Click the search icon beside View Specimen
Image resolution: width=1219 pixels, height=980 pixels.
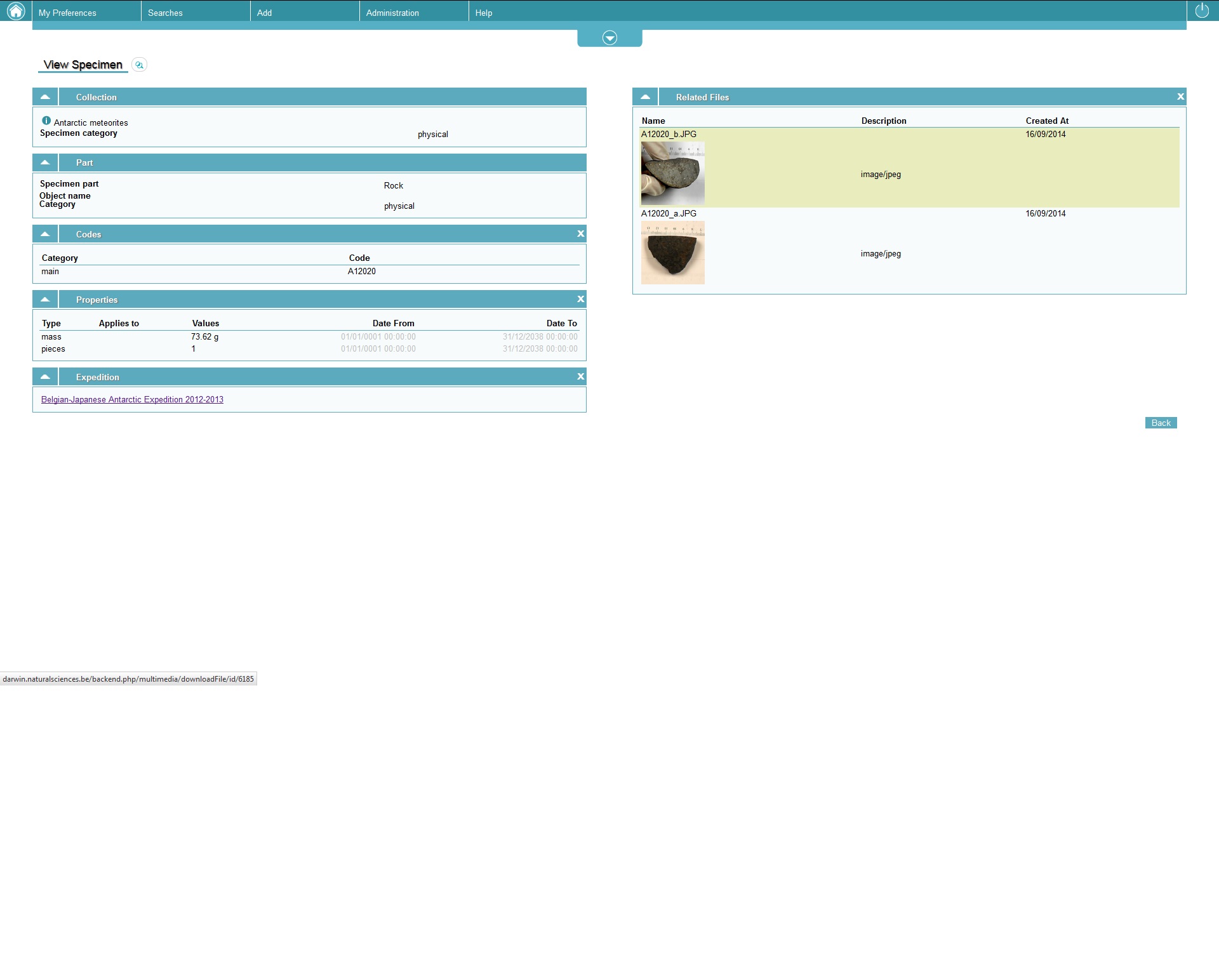click(139, 65)
